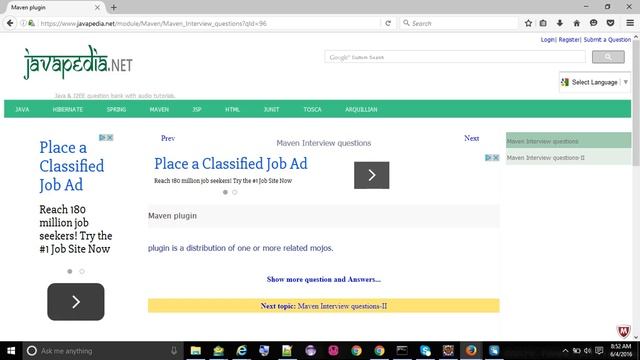
Task: Bookmark this page with the star icon
Action: pyautogui.click(x=528, y=23)
